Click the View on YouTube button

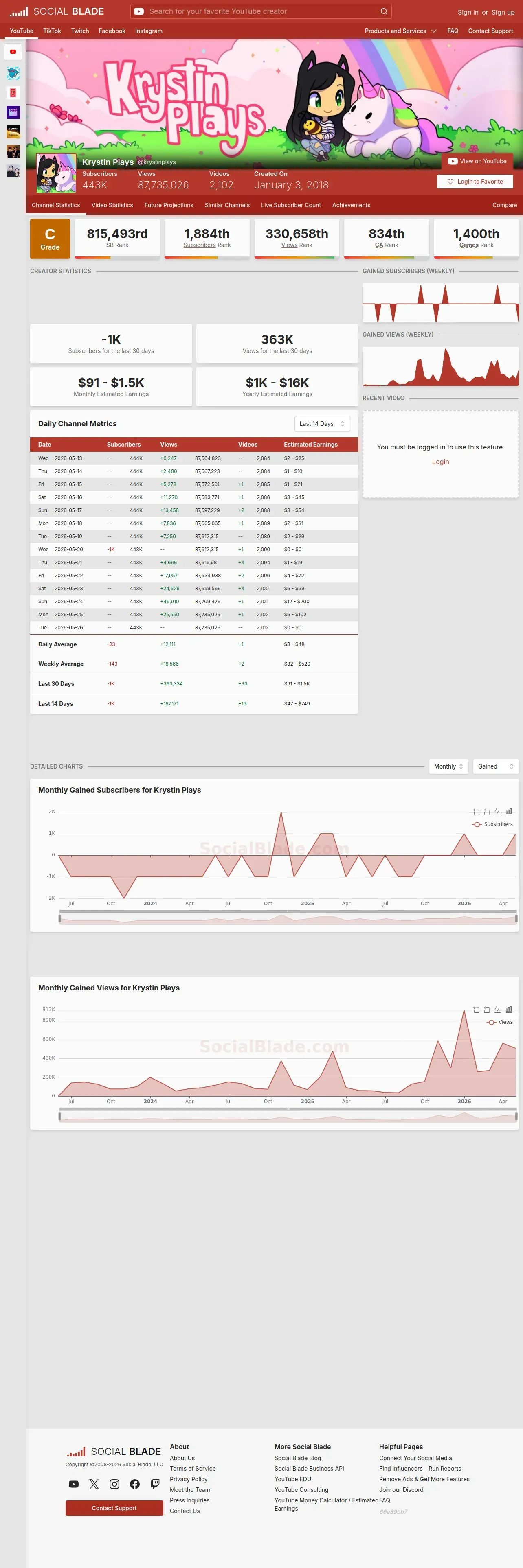pyautogui.click(x=477, y=161)
